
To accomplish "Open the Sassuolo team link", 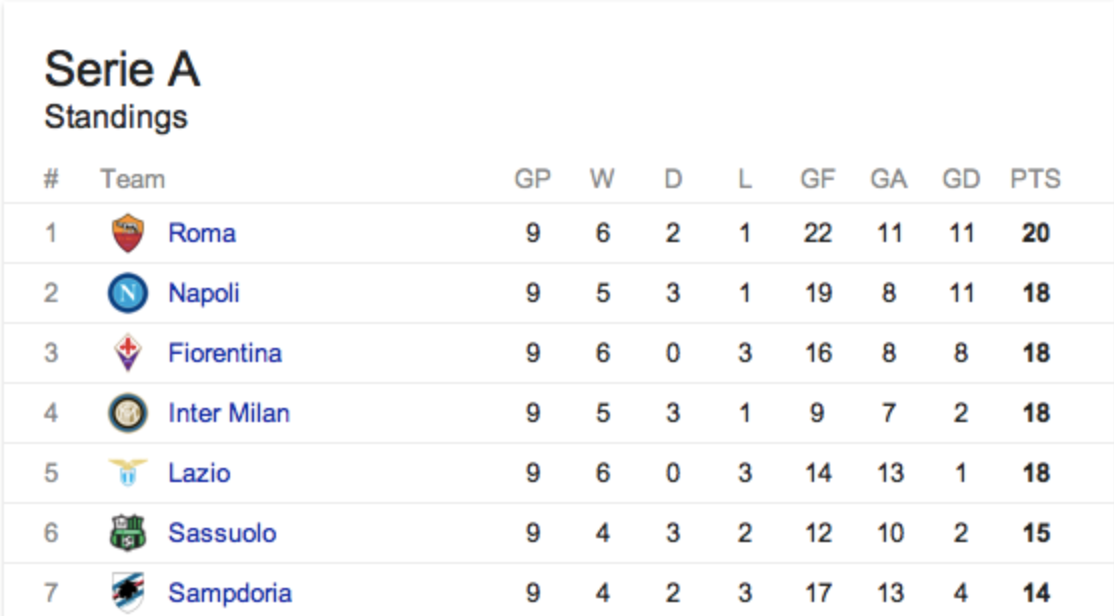I will tap(222, 533).
